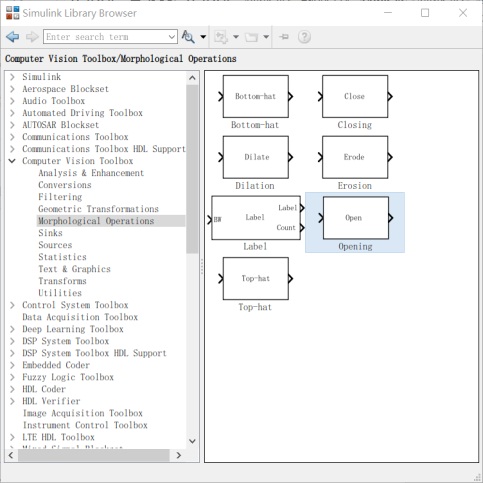Open the add-to-model dropdown arrow
Image resolution: width=483 pixels, height=483 pixels.
pos(236,37)
